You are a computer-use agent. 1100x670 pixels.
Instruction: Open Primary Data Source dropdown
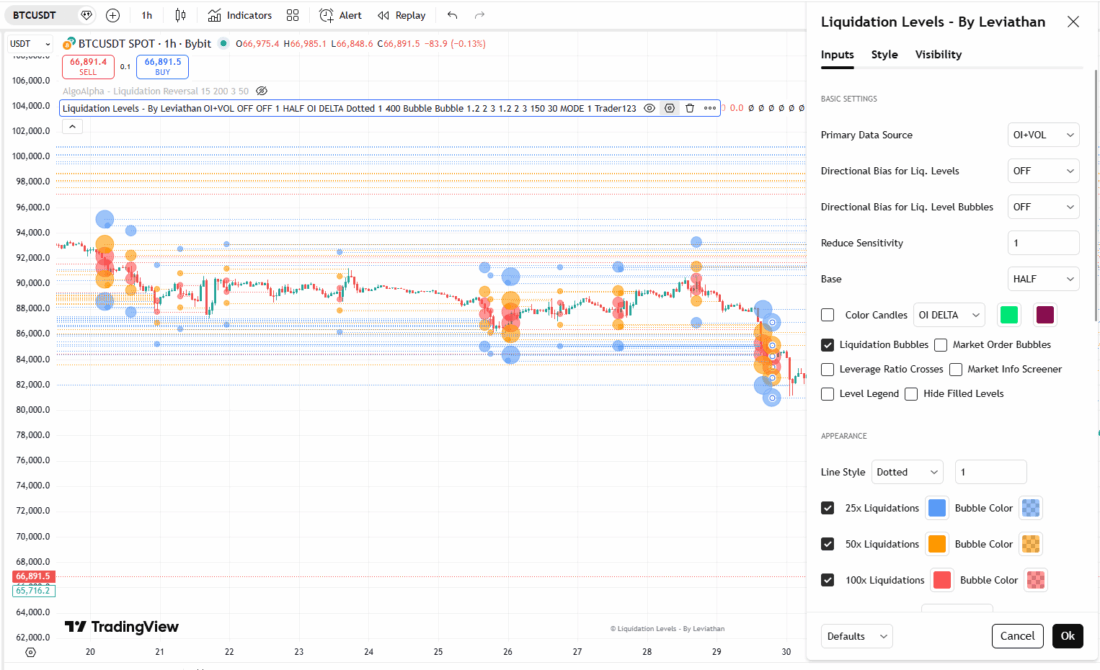(x=1043, y=135)
